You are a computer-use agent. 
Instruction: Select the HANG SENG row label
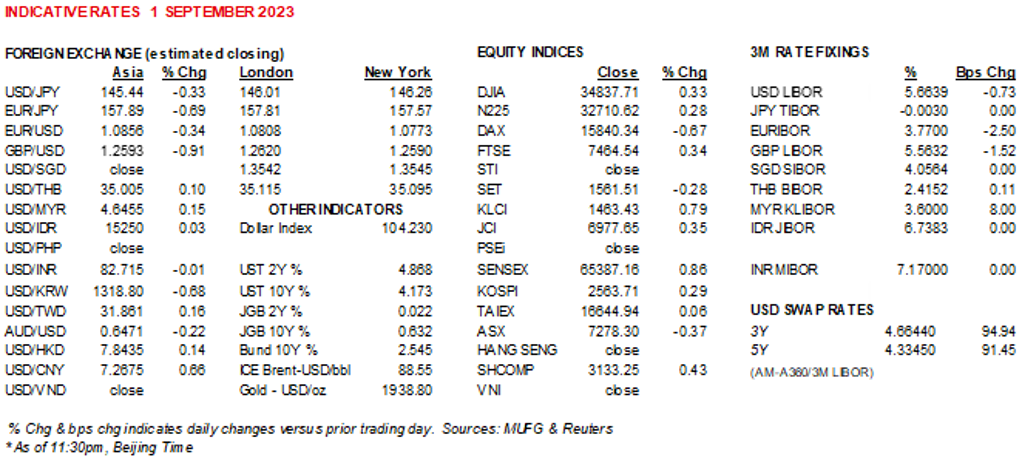click(x=517, y=350)
